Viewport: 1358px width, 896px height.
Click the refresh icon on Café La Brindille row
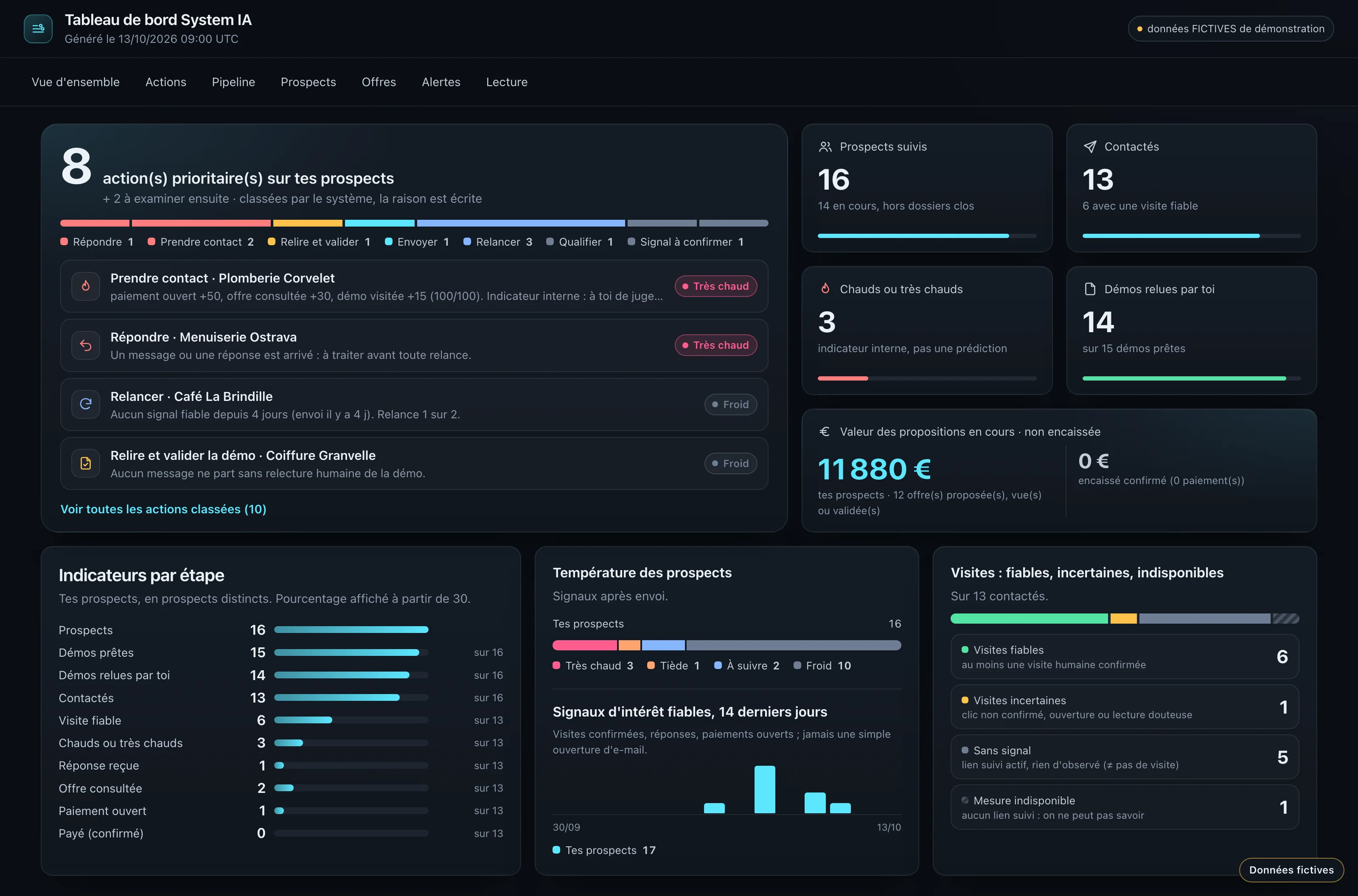(86, 404)
